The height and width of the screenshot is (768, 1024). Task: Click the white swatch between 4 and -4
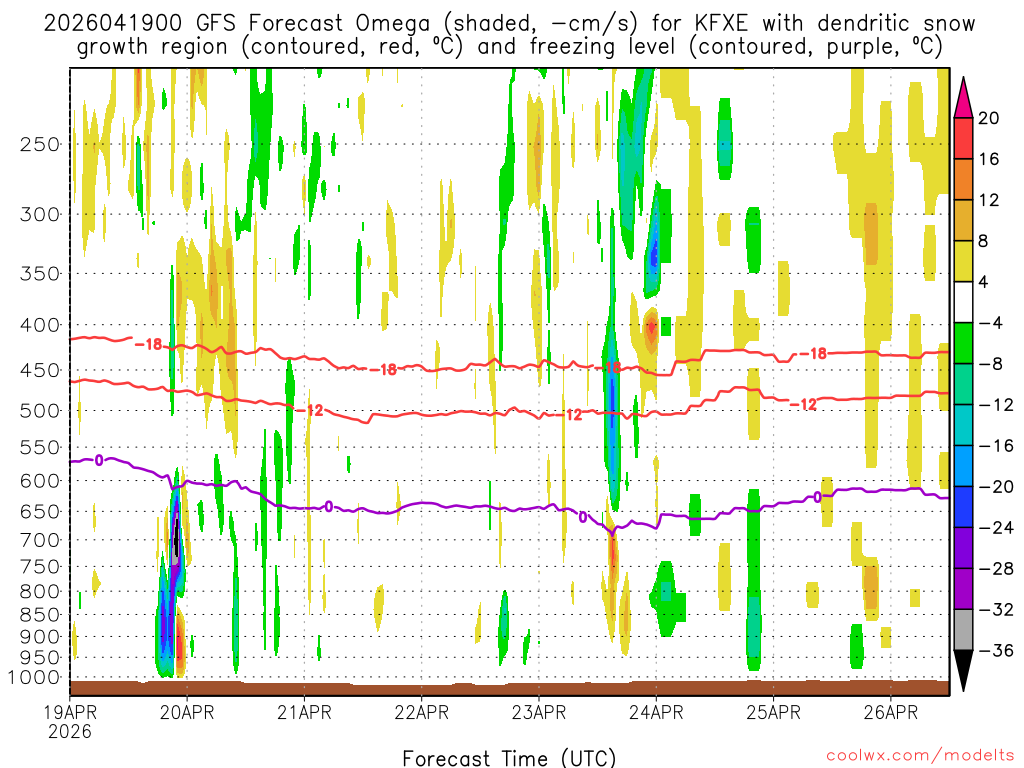coord(965,302)
